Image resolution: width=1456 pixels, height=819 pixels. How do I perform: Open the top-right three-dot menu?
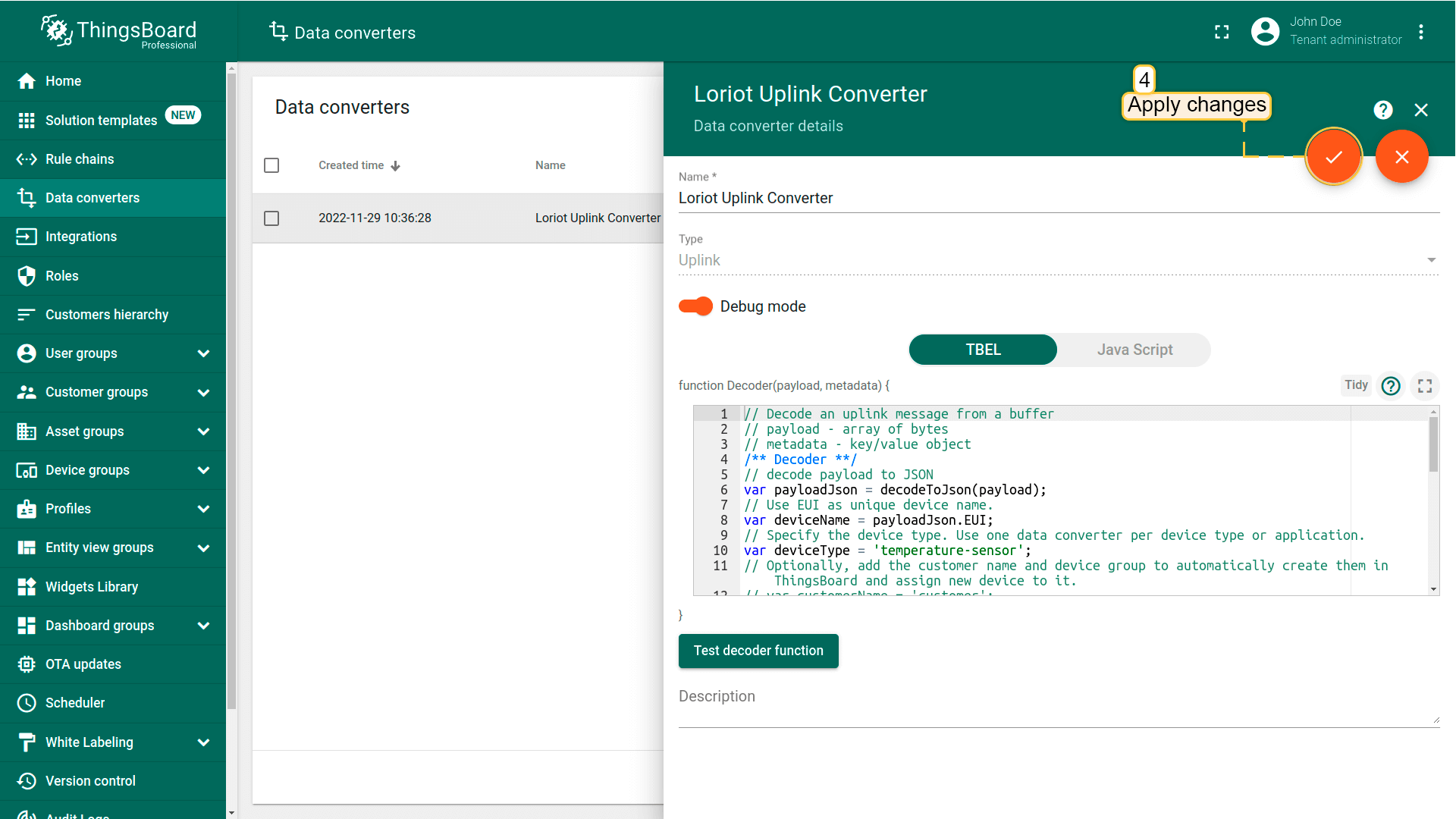1421,32
